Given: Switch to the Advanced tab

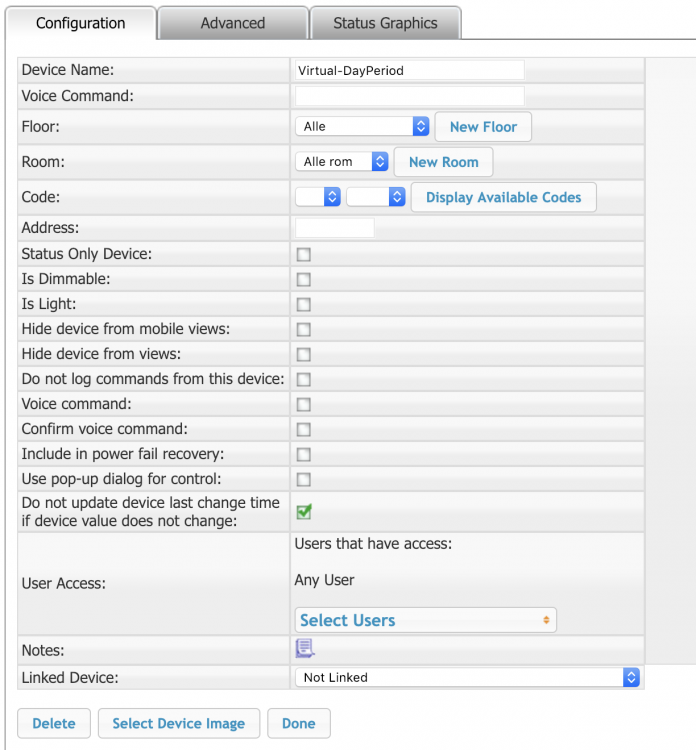Looking at the screenshot, I should click(x=232, y=23).
